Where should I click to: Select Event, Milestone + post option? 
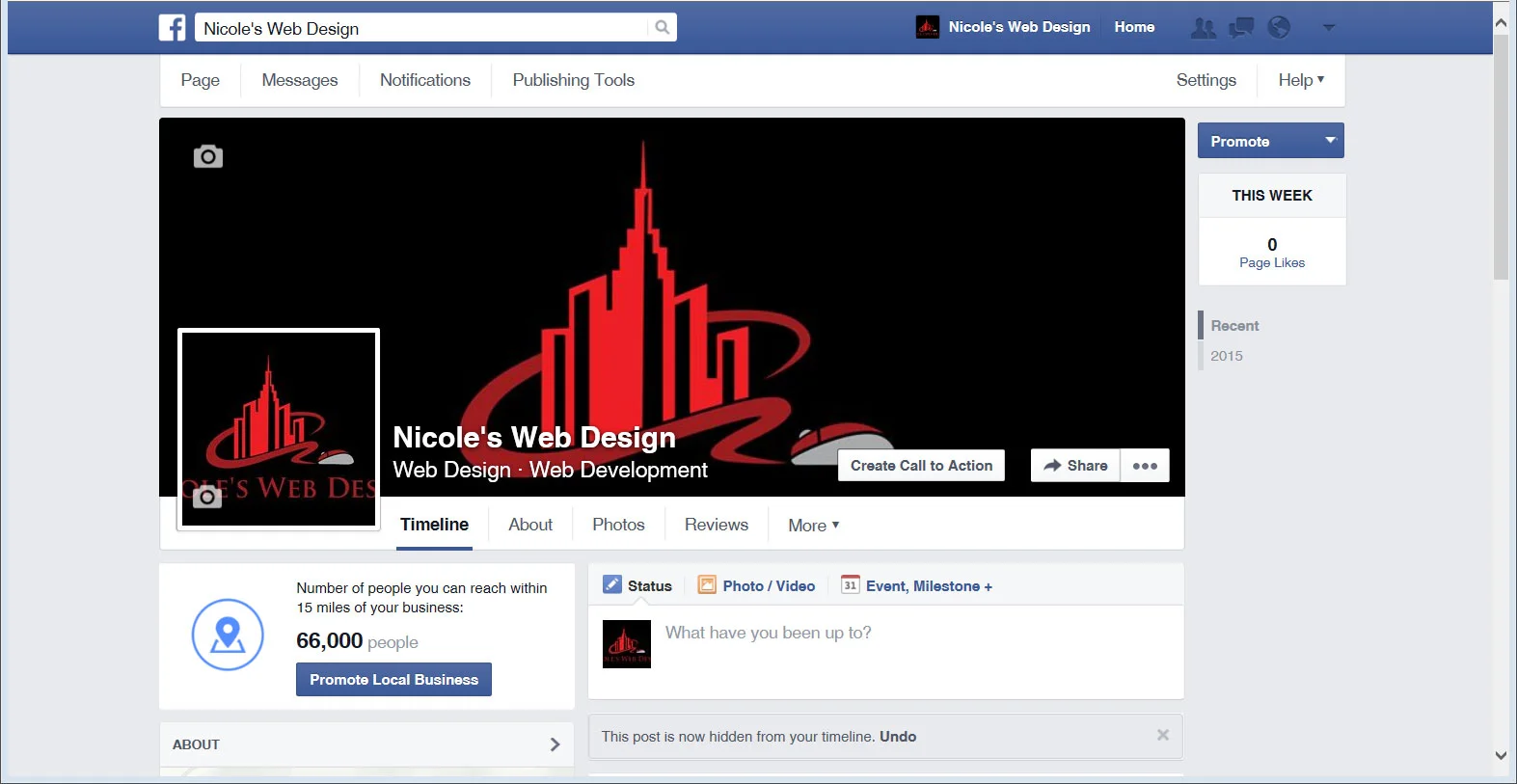pyautogui.click(x=917, y=585)
